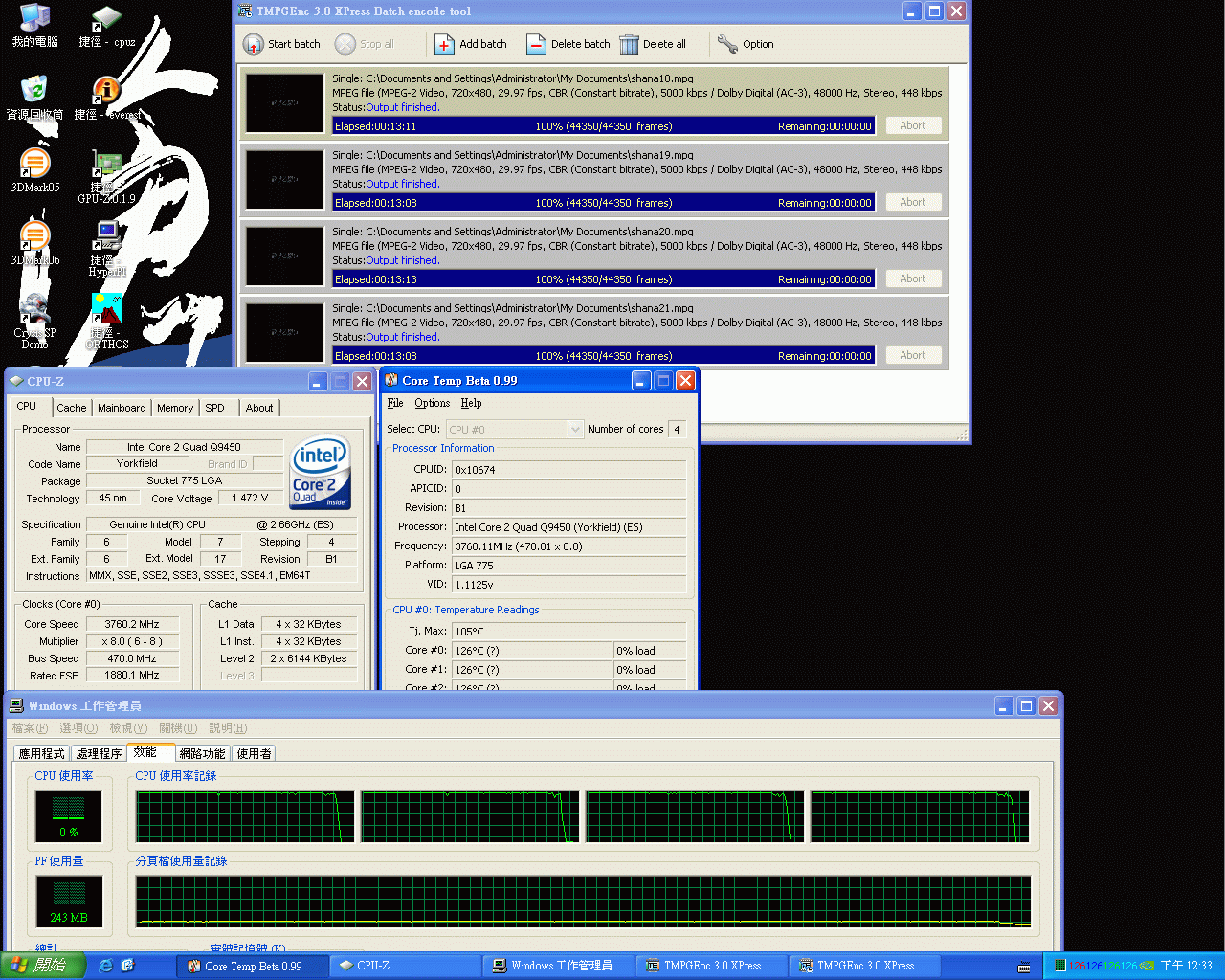Select the 捷徑 - cpuz desktop shortcut
This screenshot has width=1225, height=980.
tap(106, 26)
